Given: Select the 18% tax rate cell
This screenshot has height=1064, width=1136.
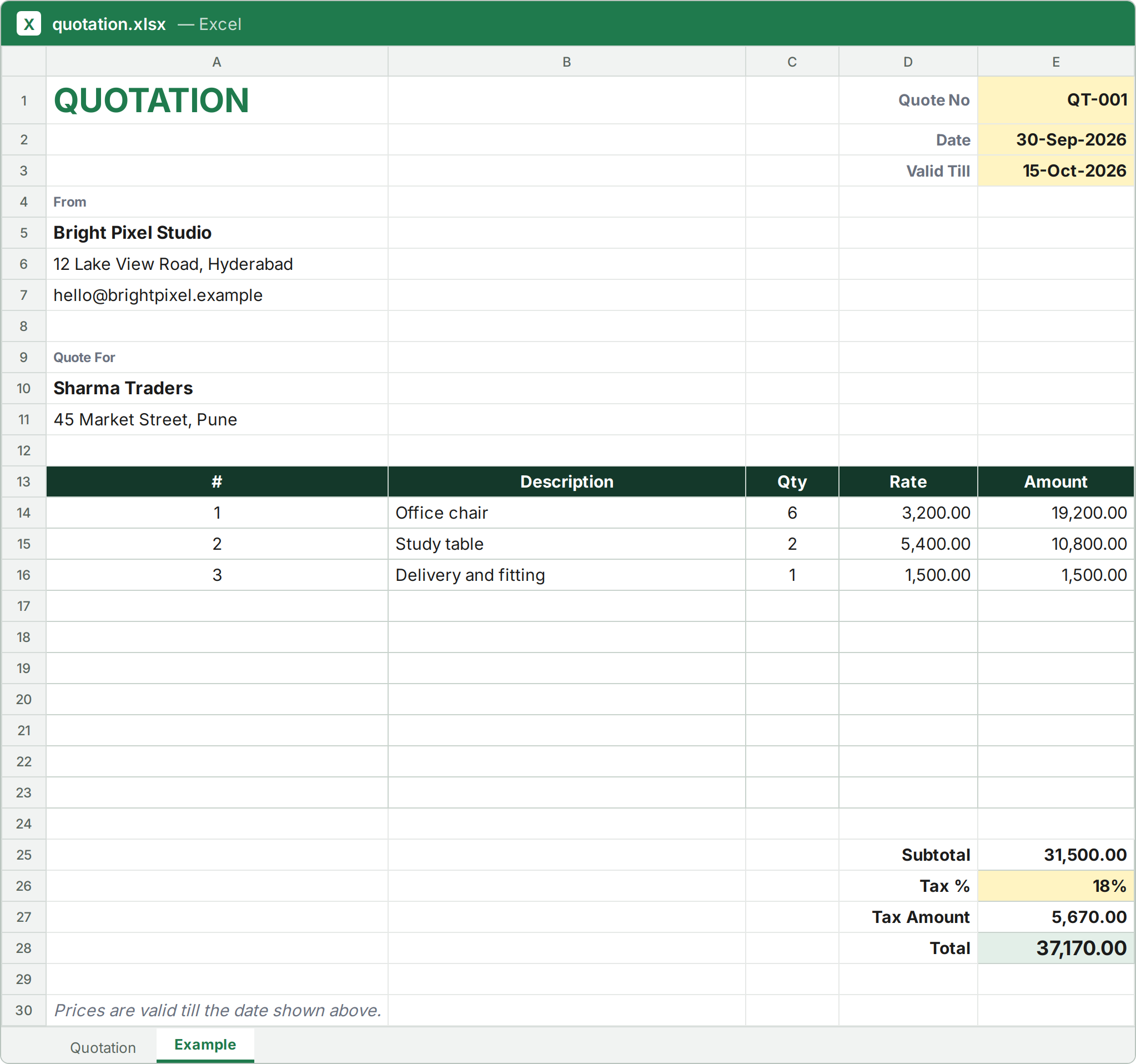Looking at the screenshot, I should click(x=1056, y=886).
